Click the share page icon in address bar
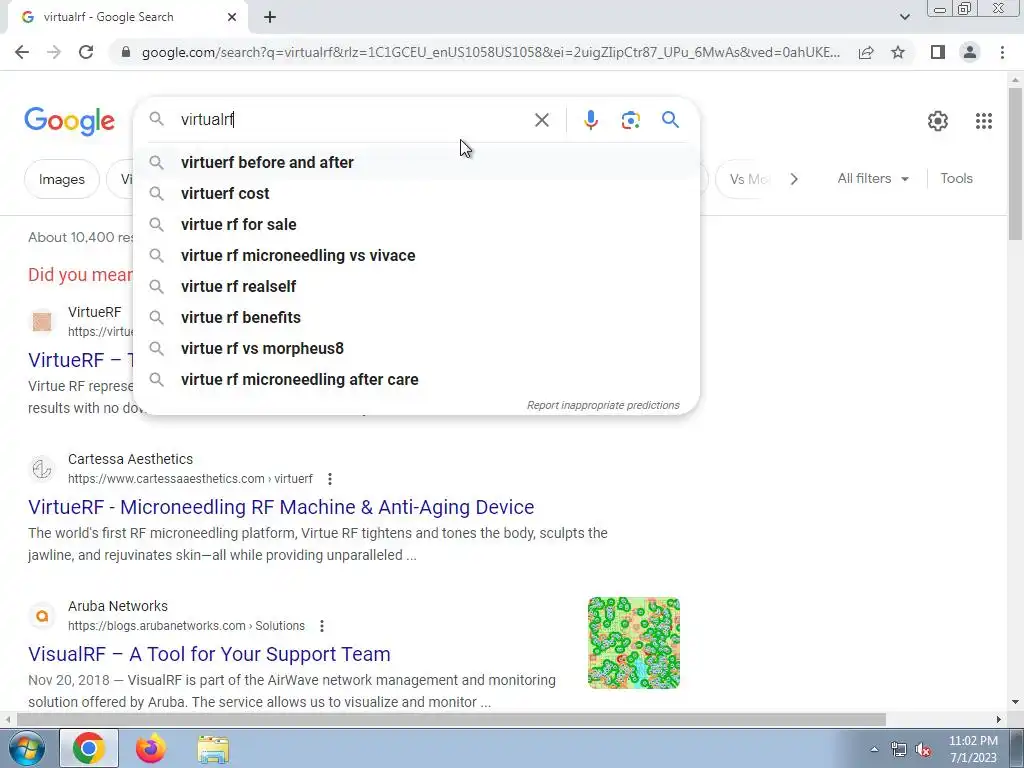This screenshot has width=1024, height=768. point(866,52)
